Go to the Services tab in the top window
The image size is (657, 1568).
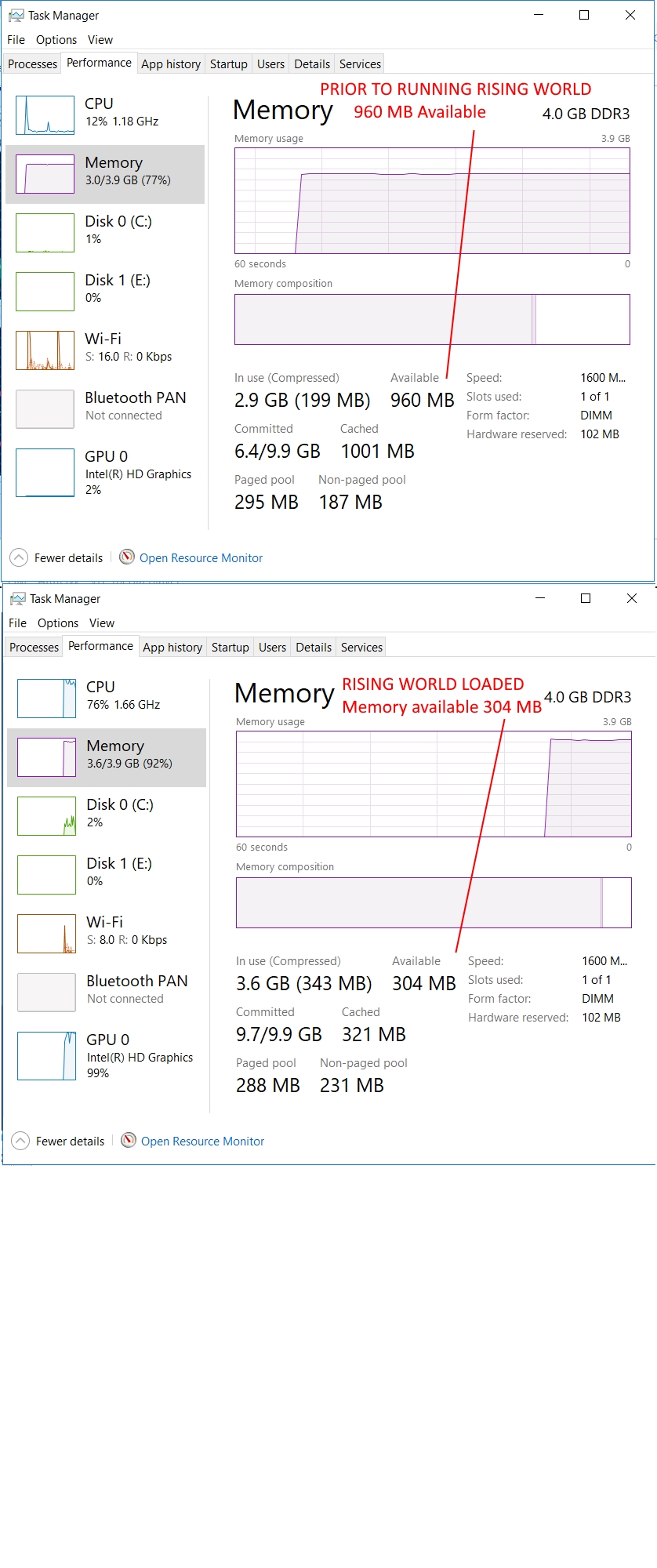pos(360,64)
